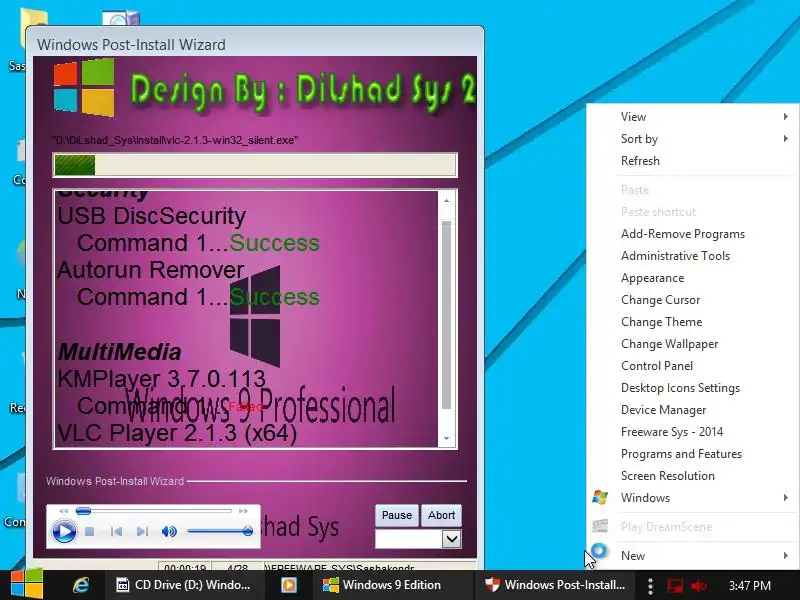
Task: Click the 3:47 PM taskbar clock
Action: coord(749,585)
